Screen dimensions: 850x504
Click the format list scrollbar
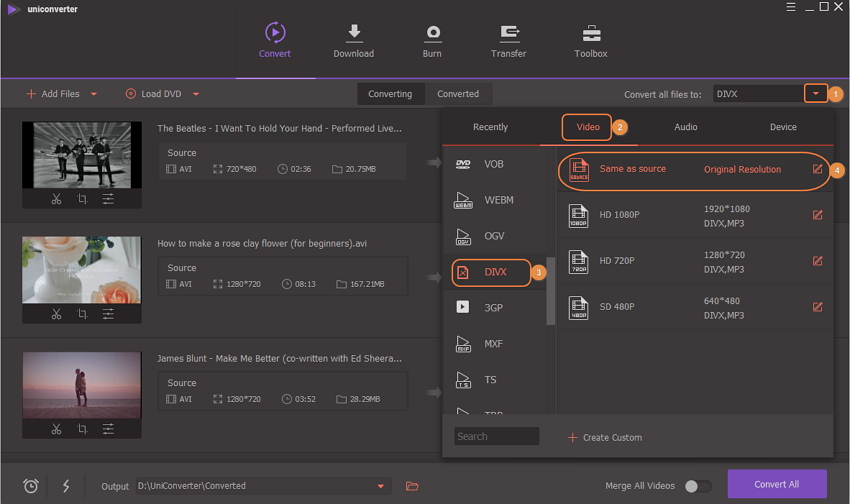(x=550, y=291)
